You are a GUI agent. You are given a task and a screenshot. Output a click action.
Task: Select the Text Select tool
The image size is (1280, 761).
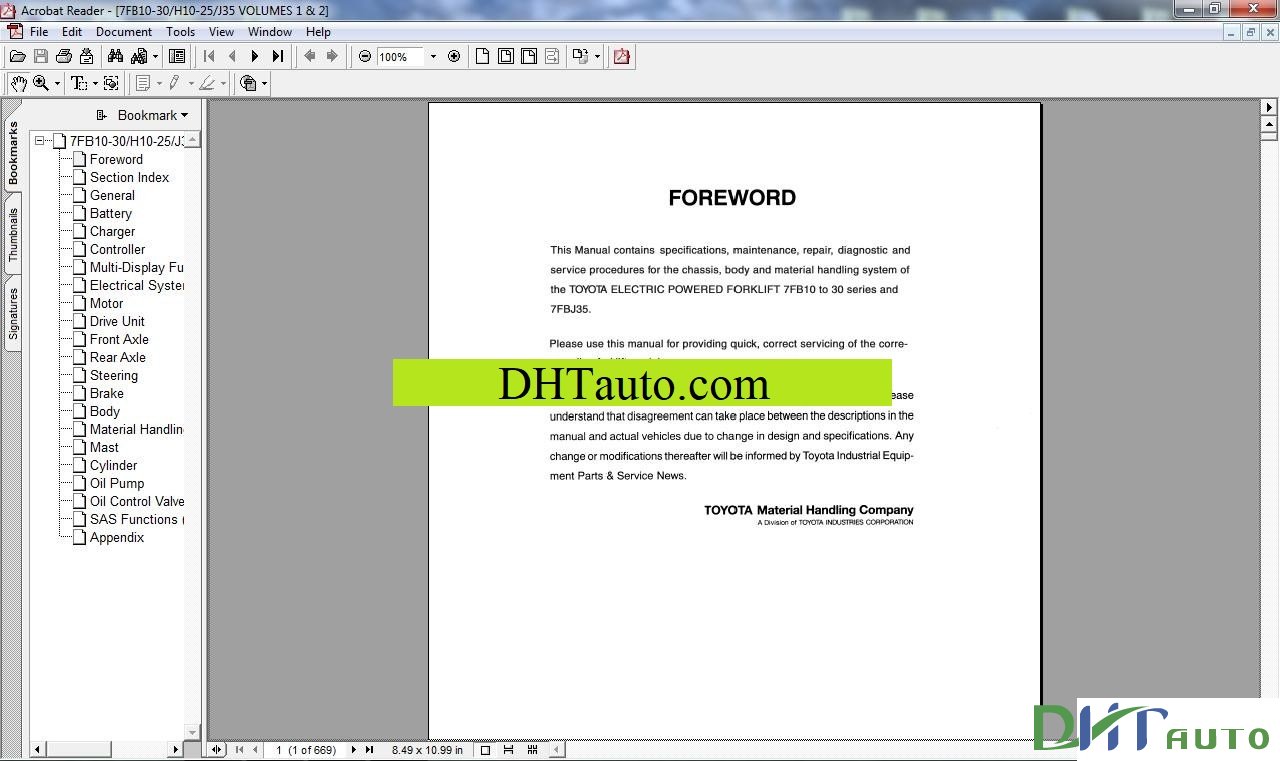pos(78,83)
